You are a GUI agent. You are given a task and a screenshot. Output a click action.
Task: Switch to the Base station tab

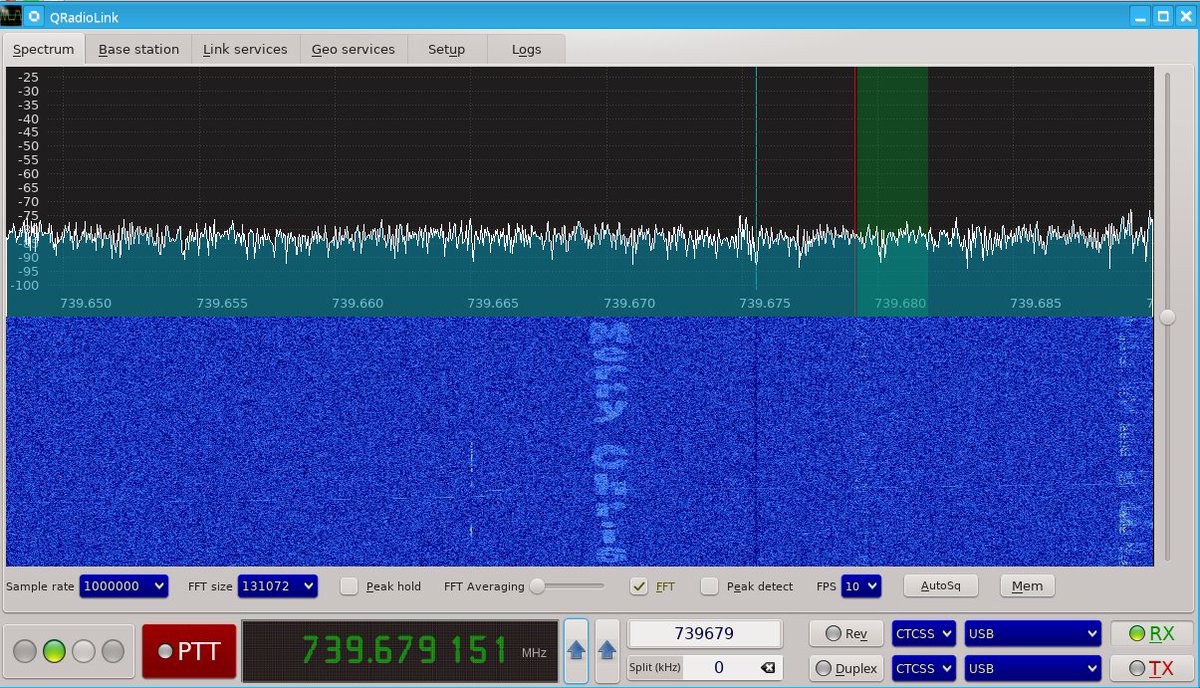(139, 49)
